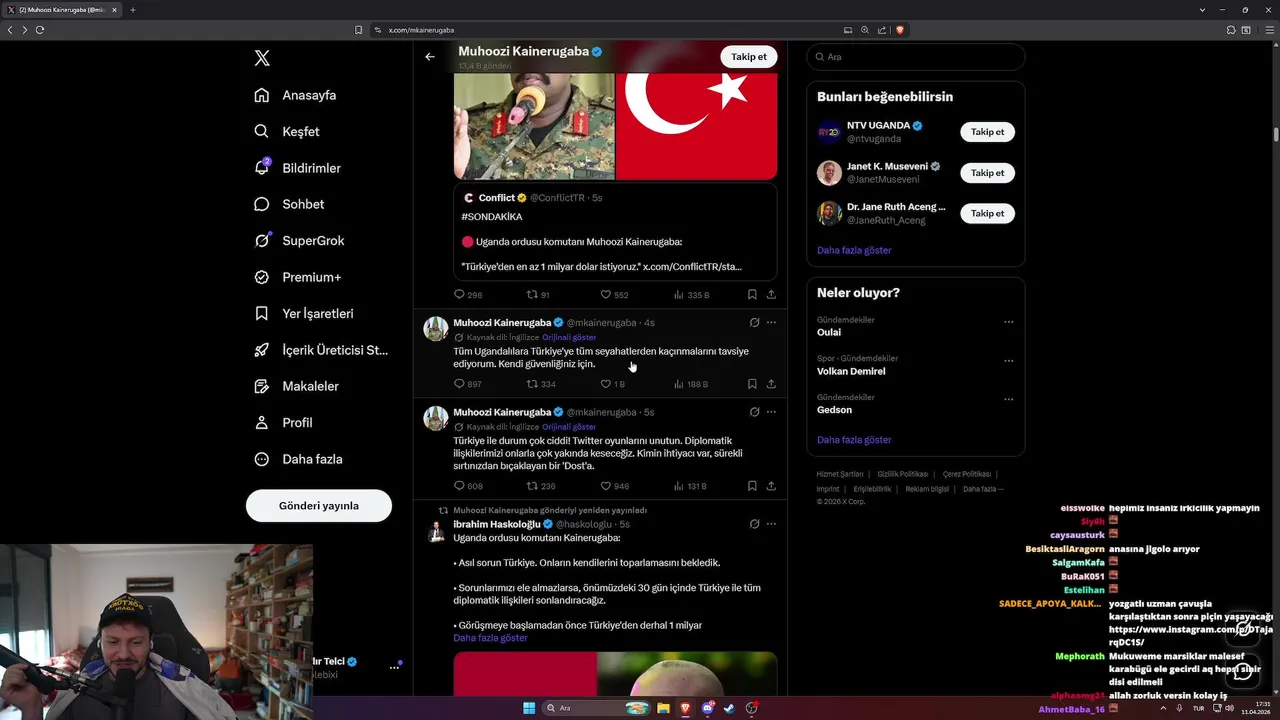Expand Haskoloğlu post with Daha fazla göster
The height and width of the screenshot is (720, 1280).
coord(490,638)
